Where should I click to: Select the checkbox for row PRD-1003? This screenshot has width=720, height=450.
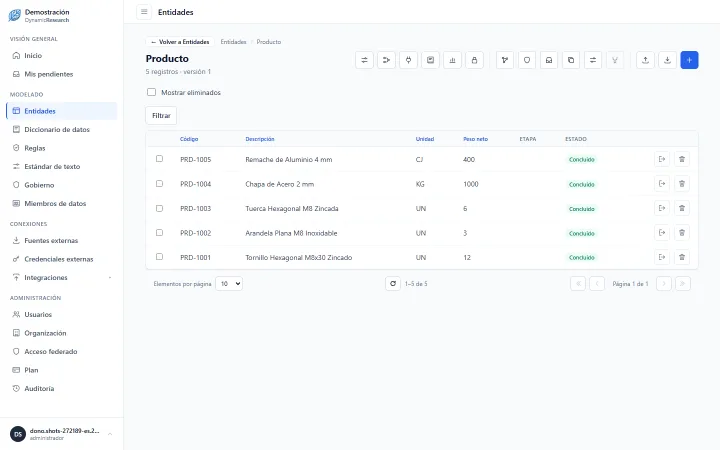coord(159,208)
